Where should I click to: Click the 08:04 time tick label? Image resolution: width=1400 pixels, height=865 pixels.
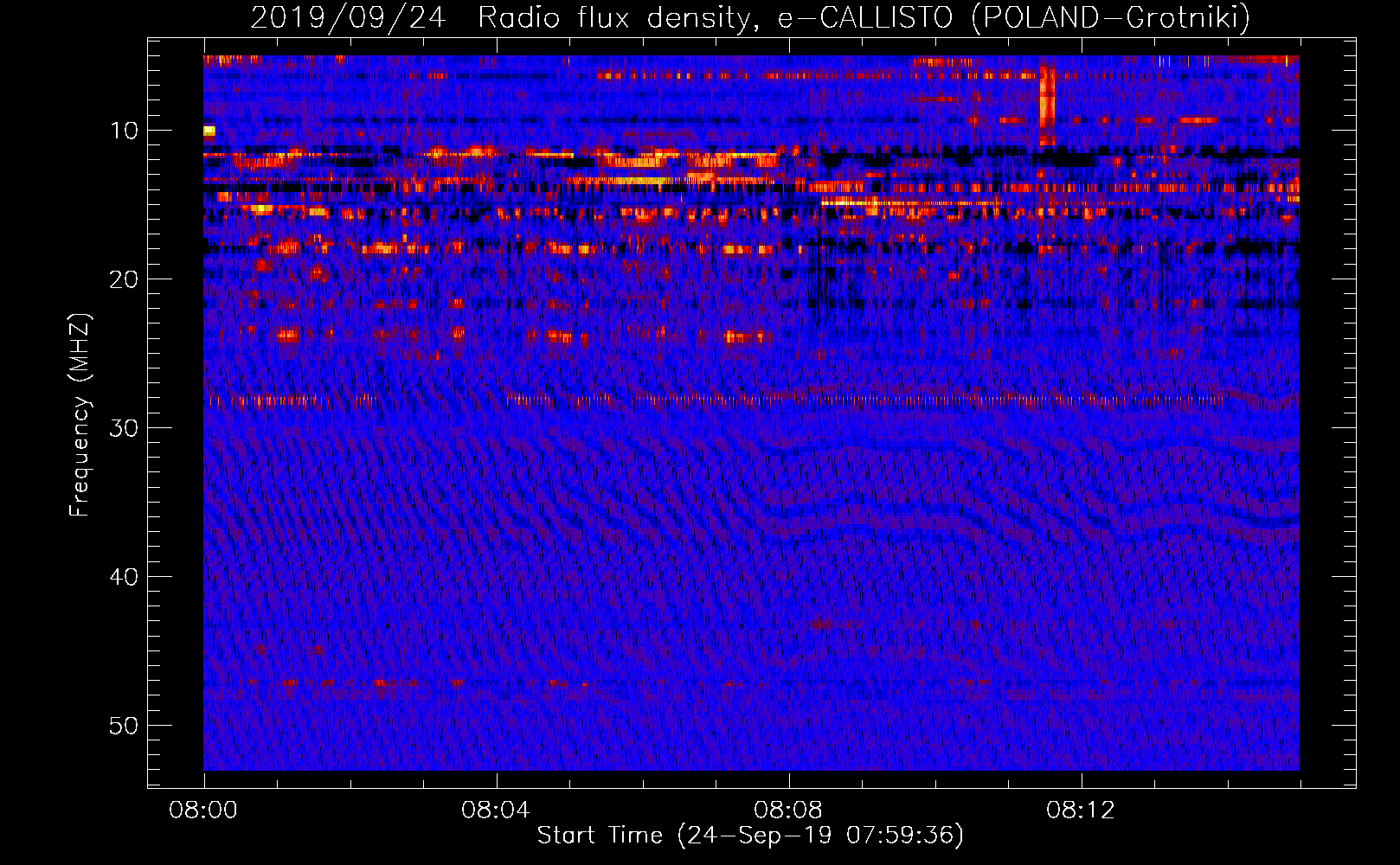coord(496,811)
